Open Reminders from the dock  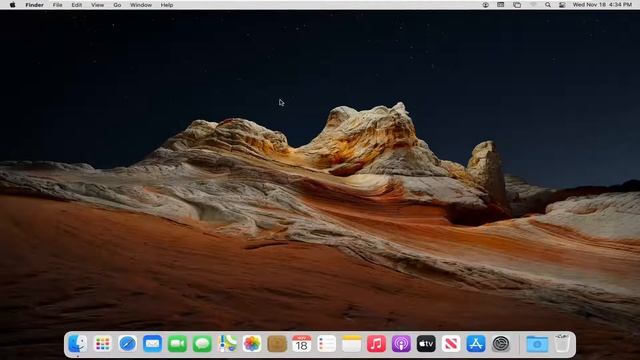pos(327,344)
